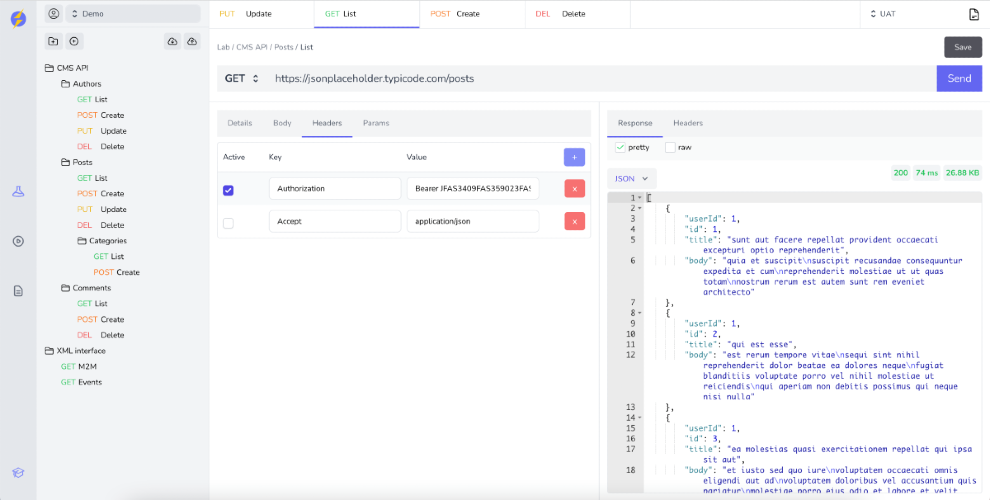Screen dimensions: 990x500
Task: Check the raw response checkbox
Action: pyautogui.click(x=670, y=148)
